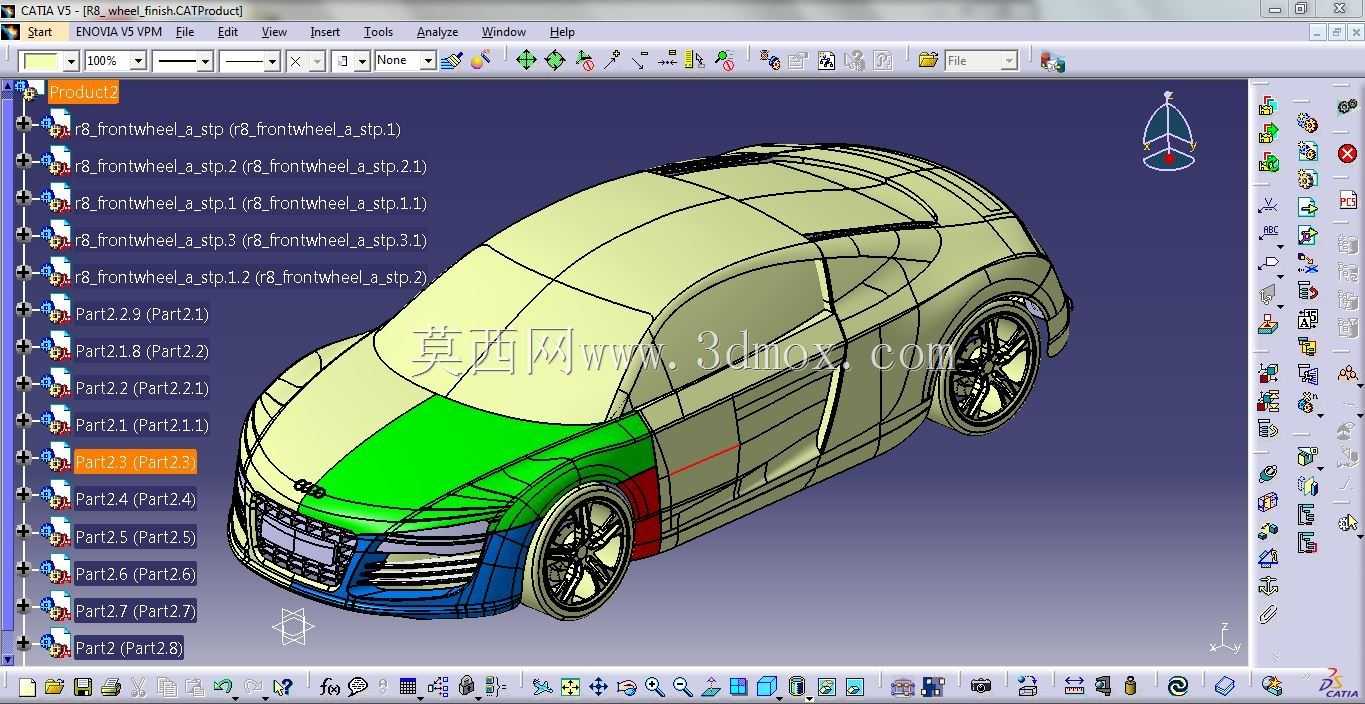Open the Capture camera tool
Image resolution: width=1365 pixels, height=704 pixels.
coord(981,687)
